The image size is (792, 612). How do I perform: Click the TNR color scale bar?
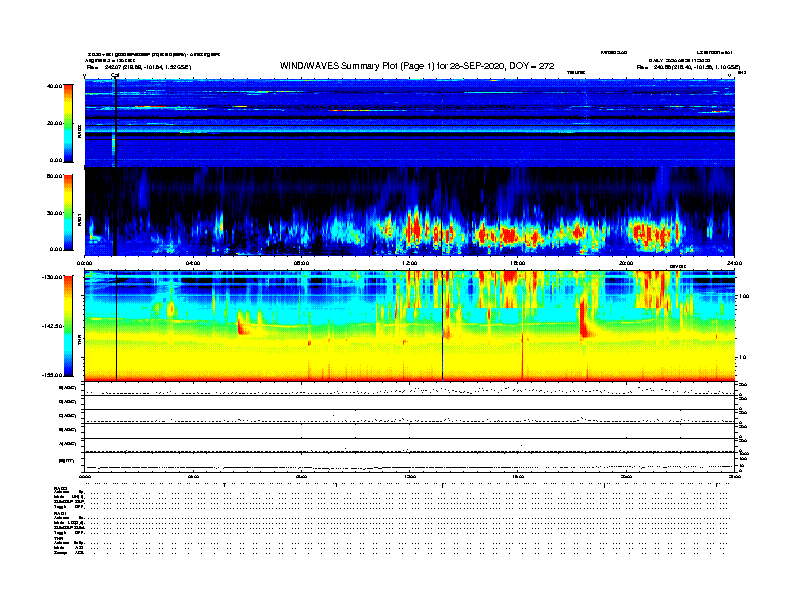click(x=68, y=326)
